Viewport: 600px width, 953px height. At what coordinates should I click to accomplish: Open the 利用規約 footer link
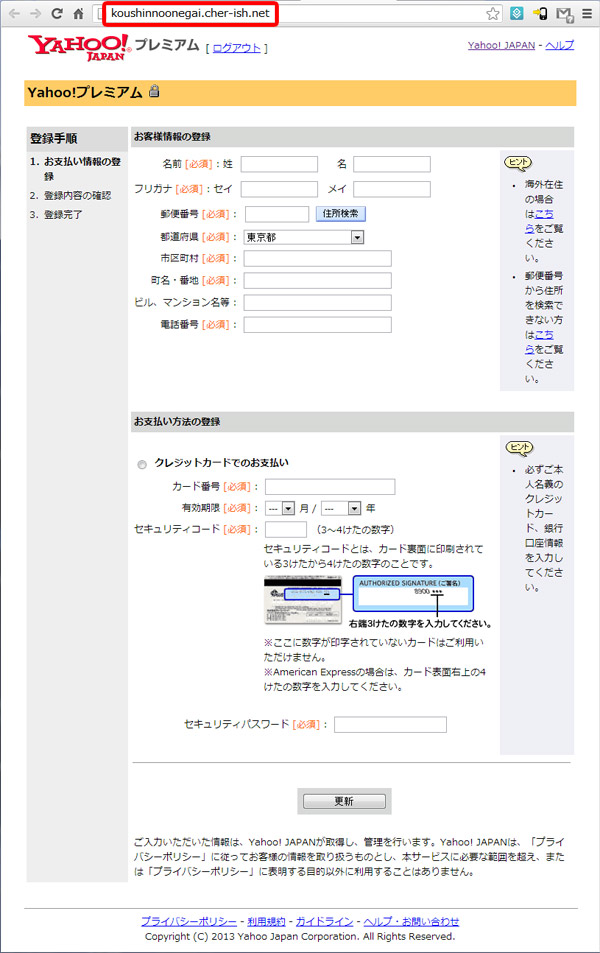[266, 921]
